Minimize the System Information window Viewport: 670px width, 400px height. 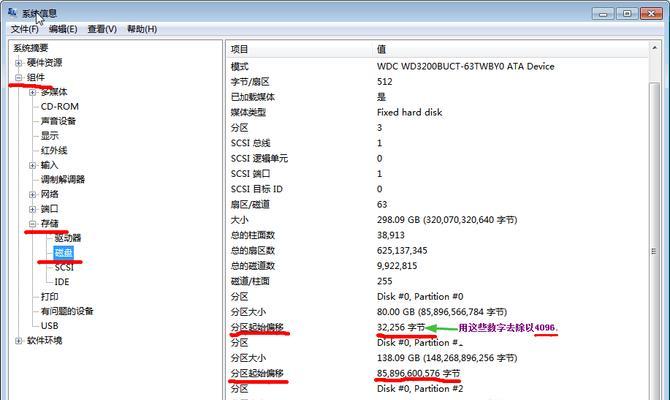[x=603, y=14]
